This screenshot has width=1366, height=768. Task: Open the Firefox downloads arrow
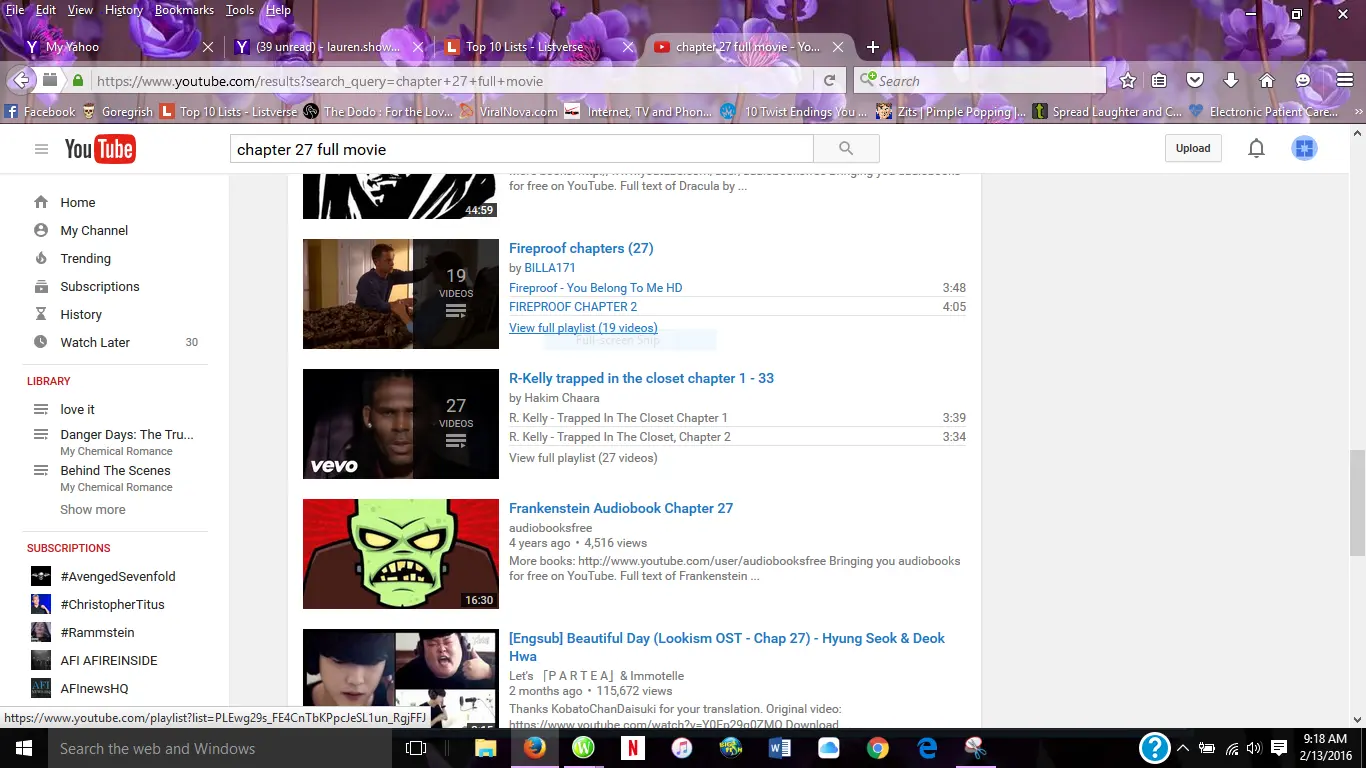(x=1231, y=81)
